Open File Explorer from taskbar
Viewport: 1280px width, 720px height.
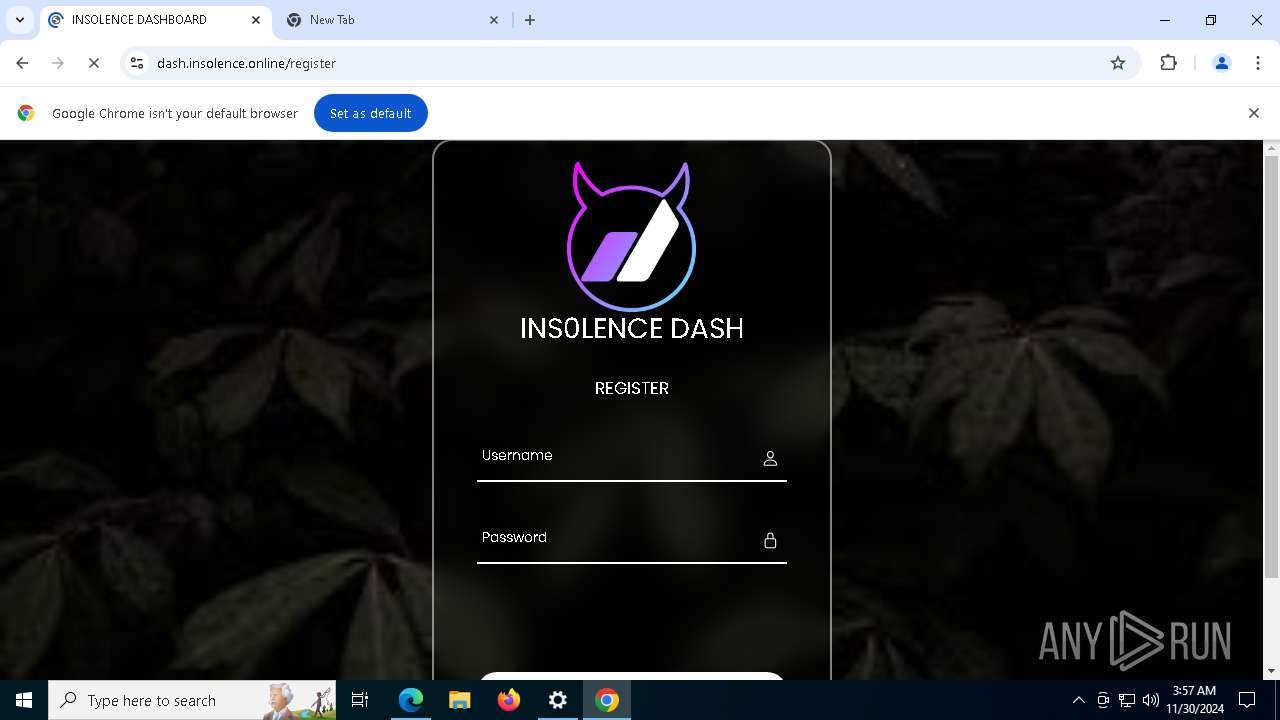click(459, 700)
